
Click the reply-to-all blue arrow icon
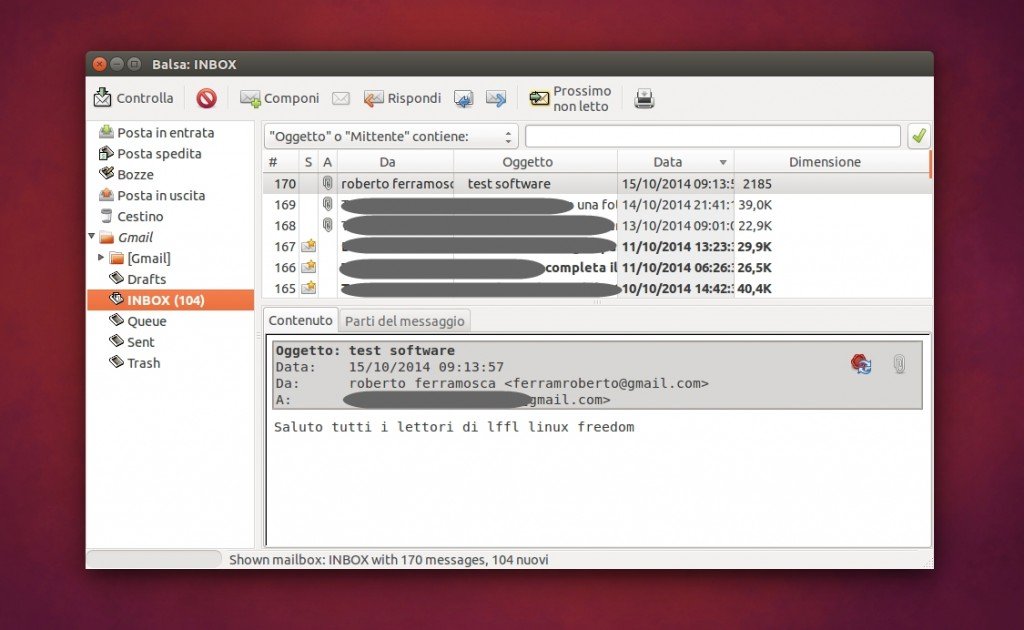(x=463, y=97)
